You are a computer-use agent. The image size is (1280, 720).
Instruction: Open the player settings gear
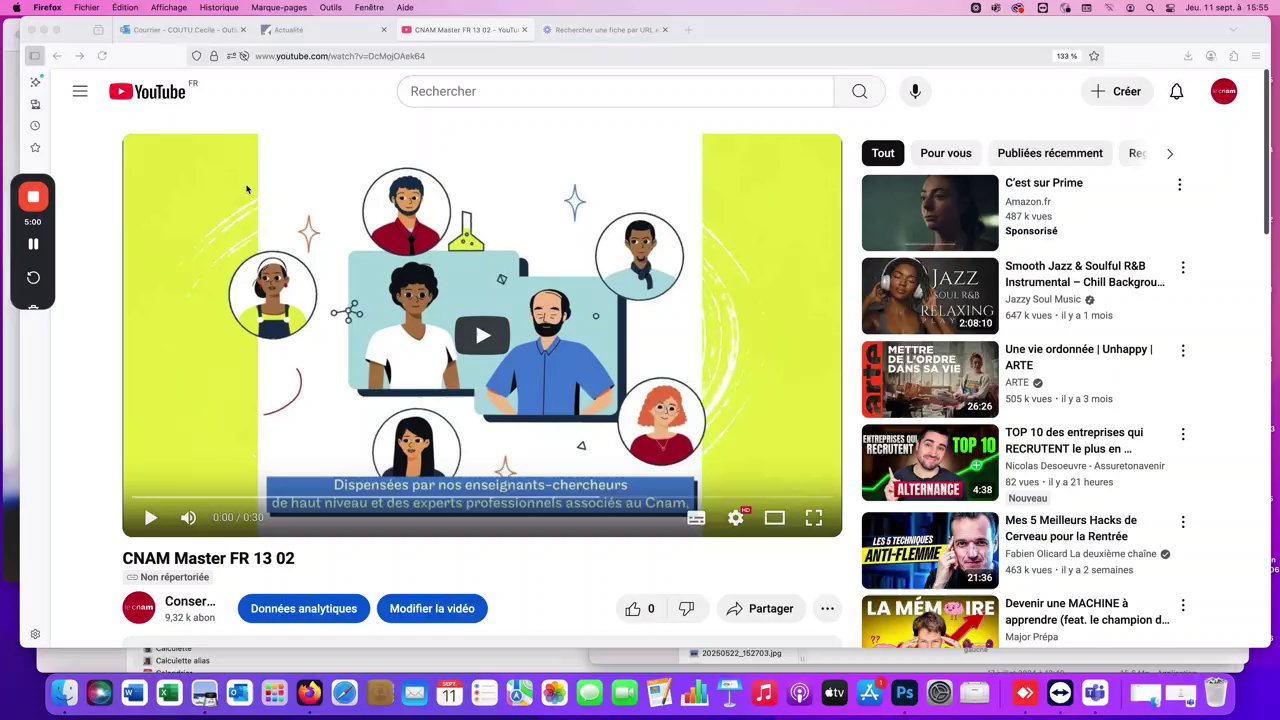click(736, 517)
